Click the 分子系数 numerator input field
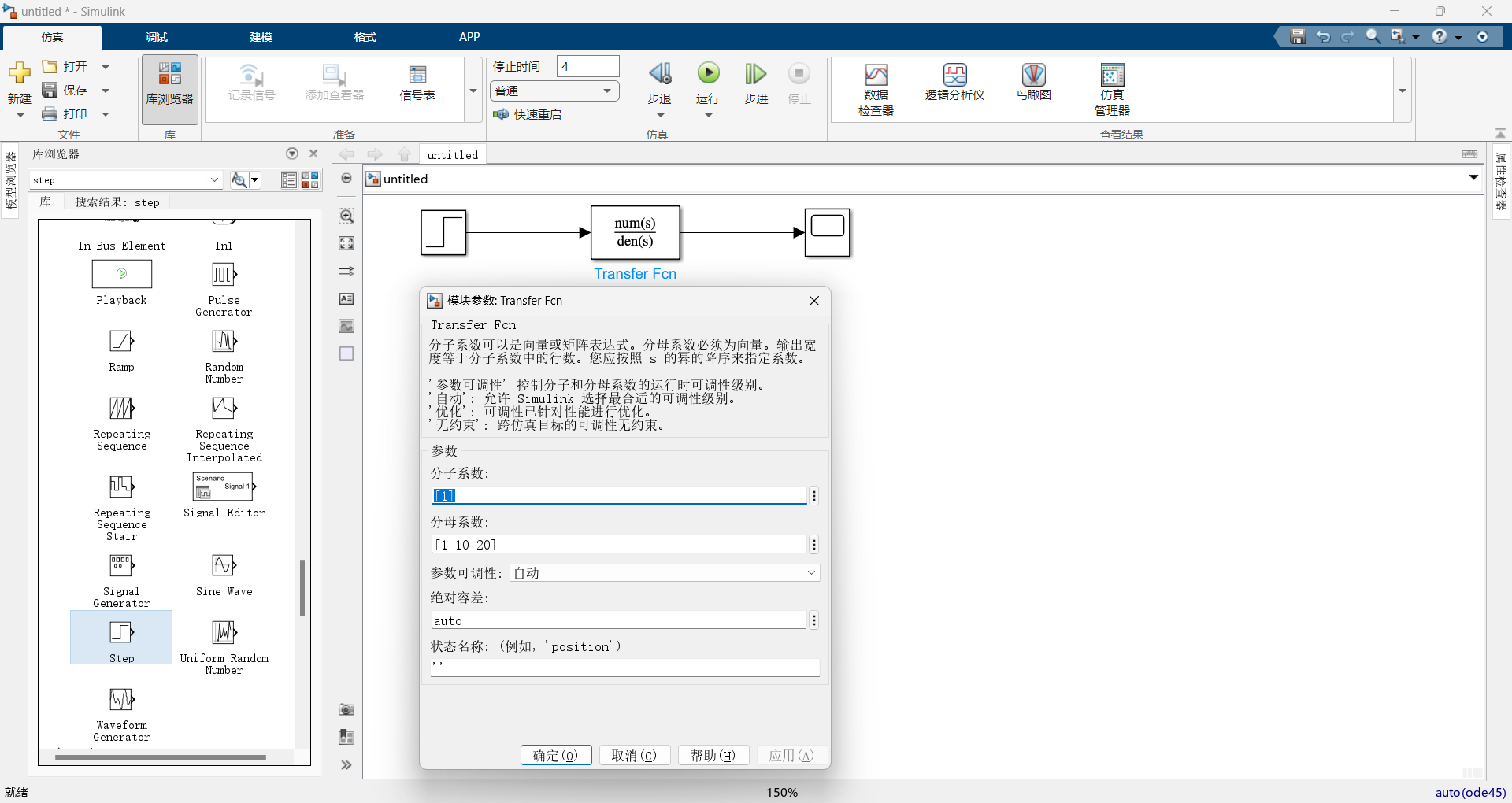Viewport: 1512px width, 803px height. (619, 495)
